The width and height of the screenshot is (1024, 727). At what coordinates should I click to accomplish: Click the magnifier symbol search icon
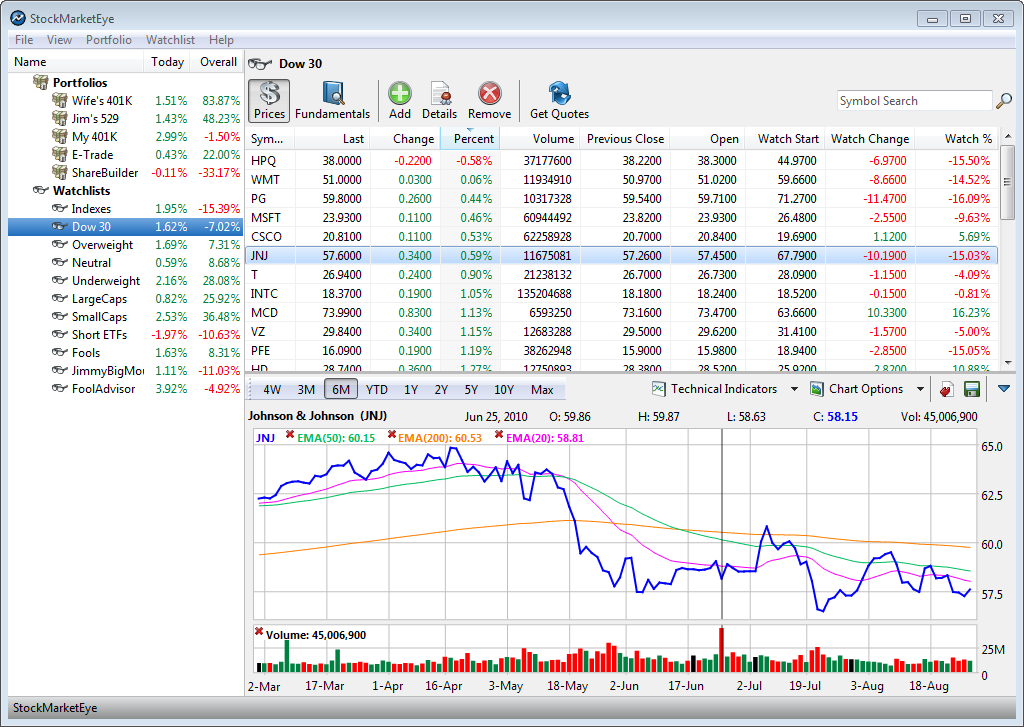coord(1004,101)
